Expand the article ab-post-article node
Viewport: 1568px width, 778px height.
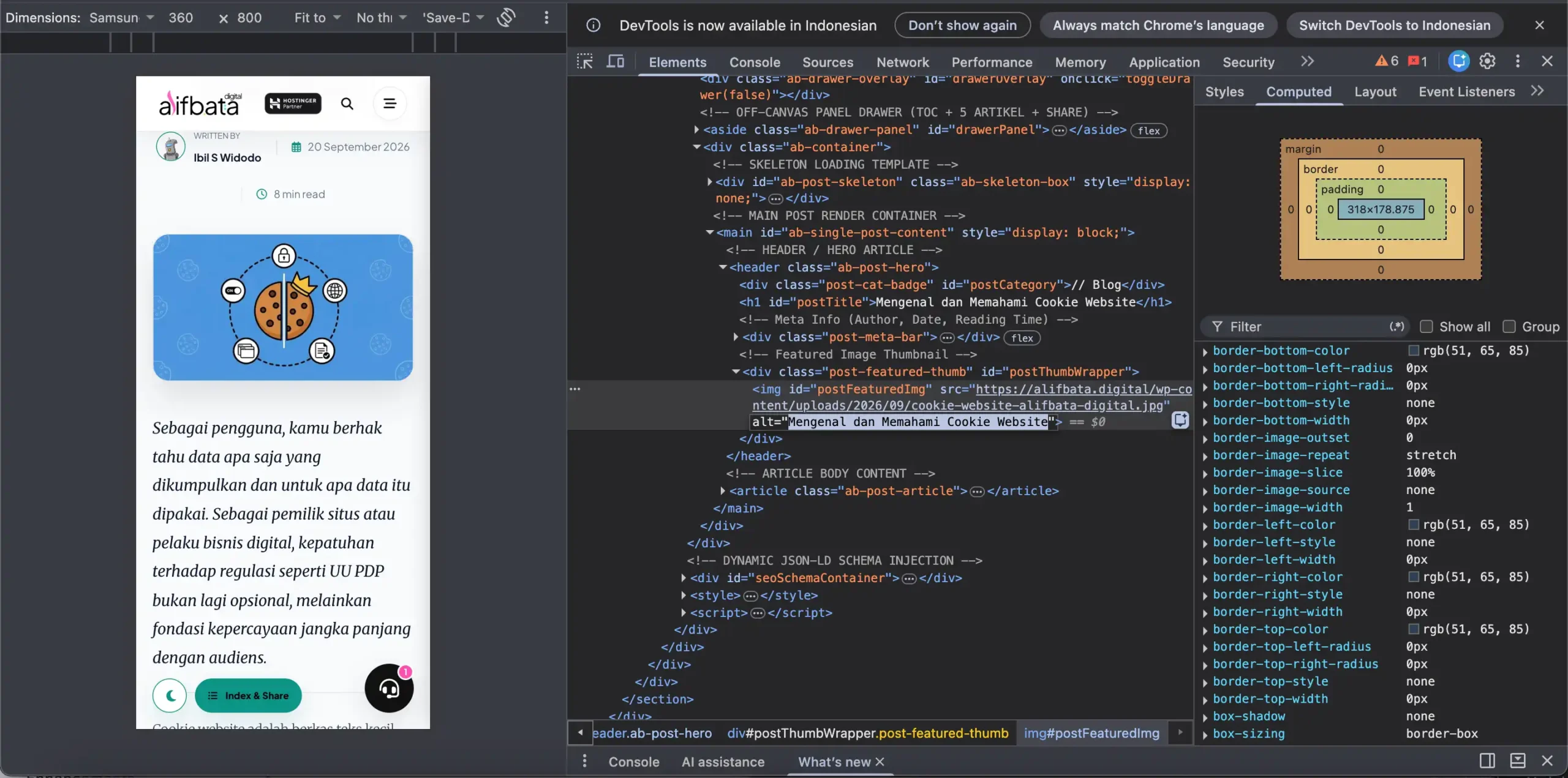click(x=723, y=491)
